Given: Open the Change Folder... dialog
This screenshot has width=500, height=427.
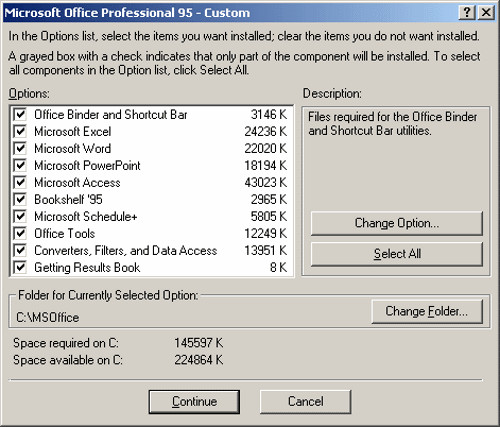Looking at the screenshot, I should tap(427, 311).
